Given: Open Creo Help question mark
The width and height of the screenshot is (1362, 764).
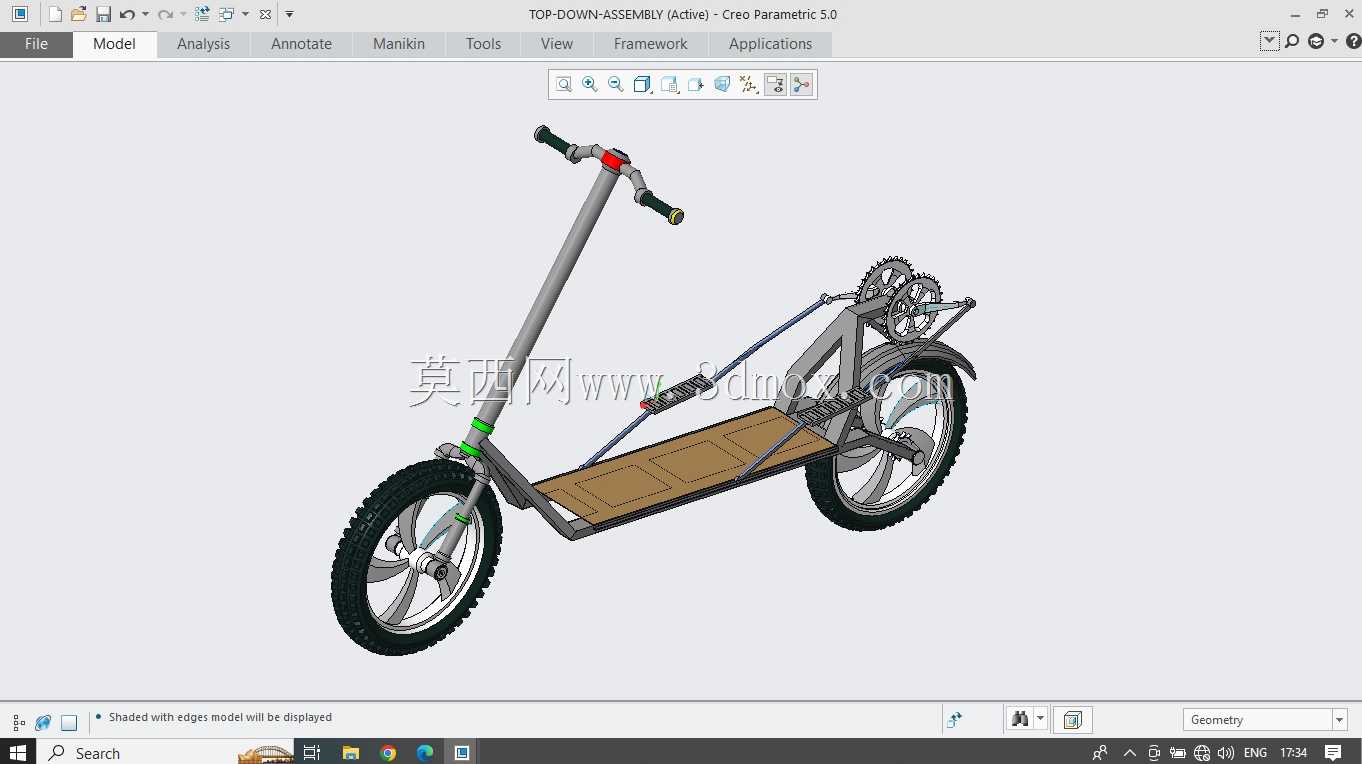Looking at the screenshot, I should [1353, 41].
